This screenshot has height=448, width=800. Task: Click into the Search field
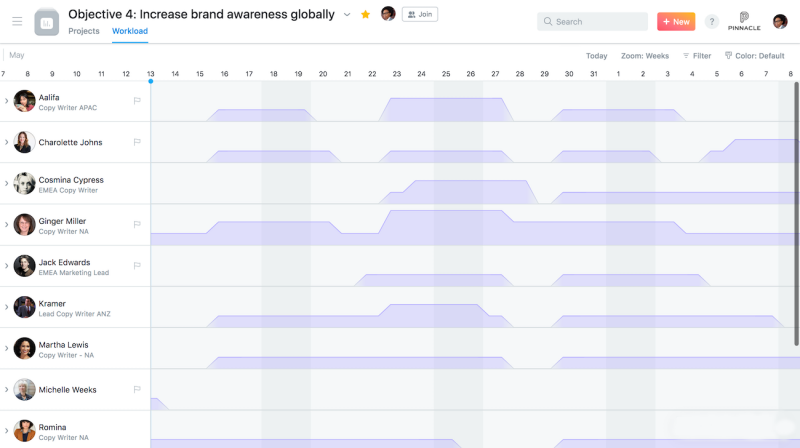tap(592, 21)
